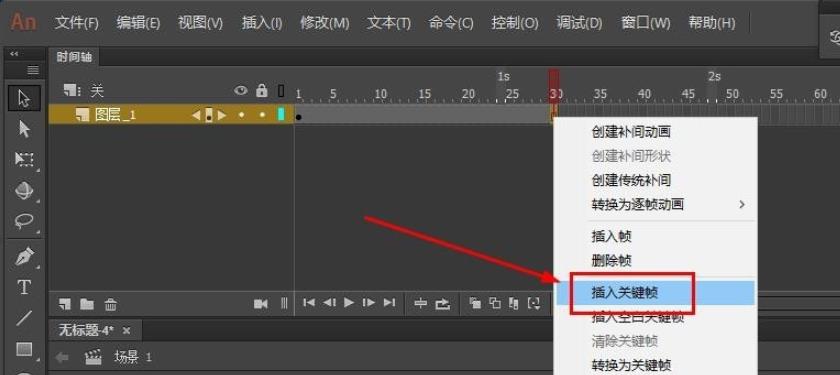The image size is (840, 375).
Task: Close the 无标题-4* document tab
Action: [126, 331]
